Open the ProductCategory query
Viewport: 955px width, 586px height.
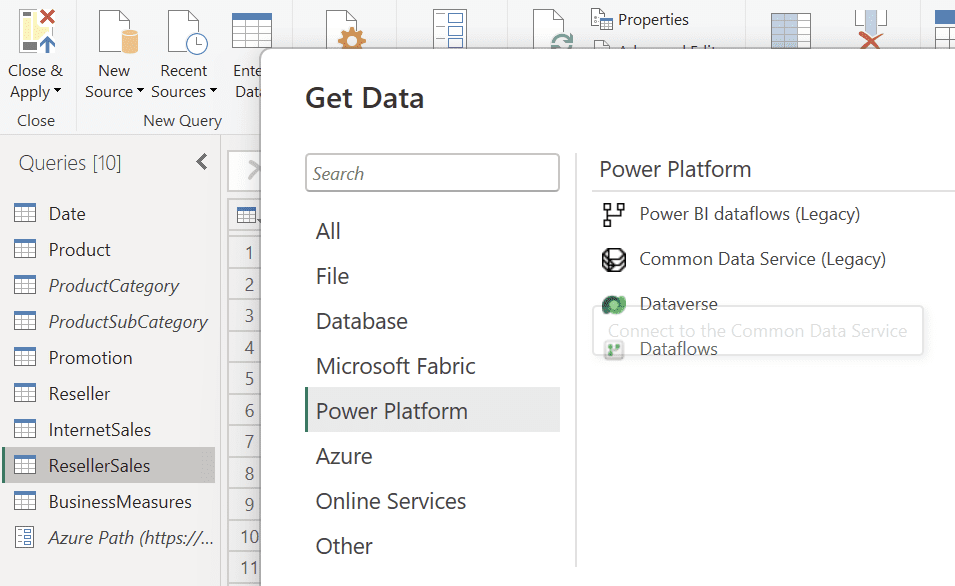114,286
